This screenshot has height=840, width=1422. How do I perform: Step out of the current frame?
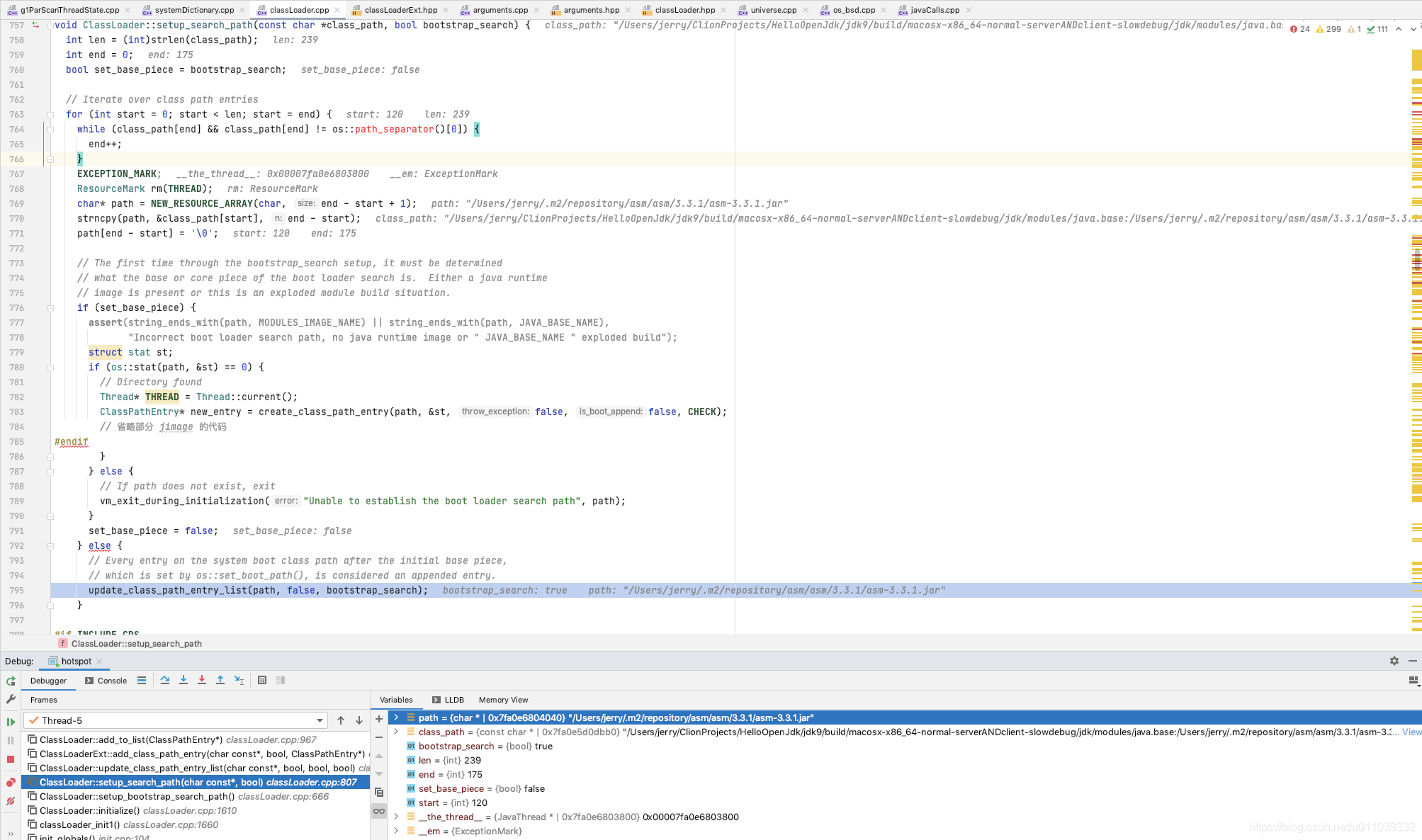(x=220, y=680)
